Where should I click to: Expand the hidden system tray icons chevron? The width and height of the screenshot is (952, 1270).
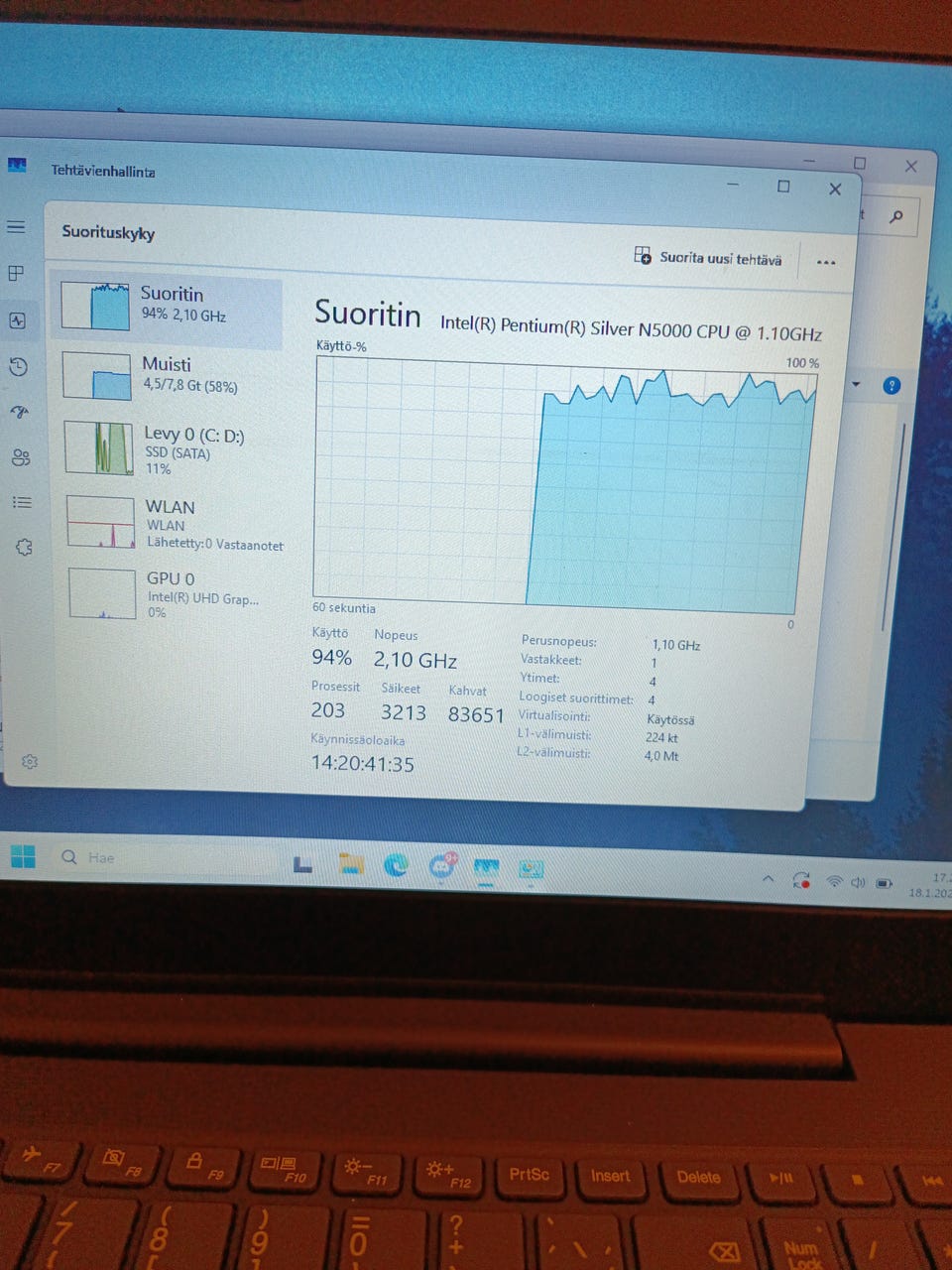point(768,878)
